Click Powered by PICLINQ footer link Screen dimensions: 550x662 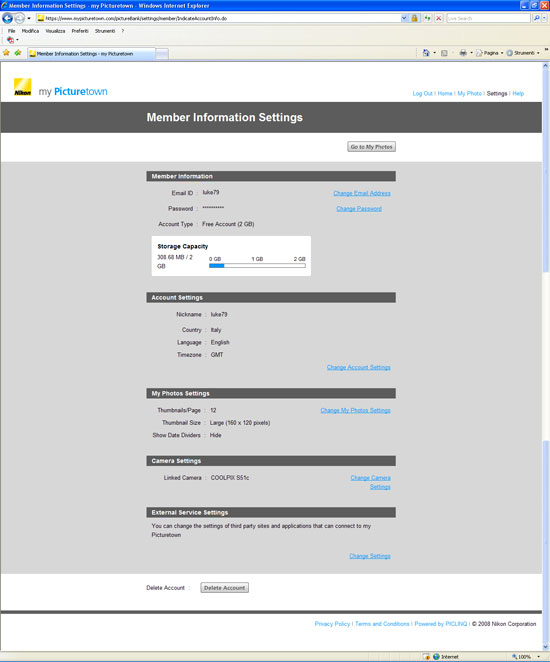(x=441, y=624)
